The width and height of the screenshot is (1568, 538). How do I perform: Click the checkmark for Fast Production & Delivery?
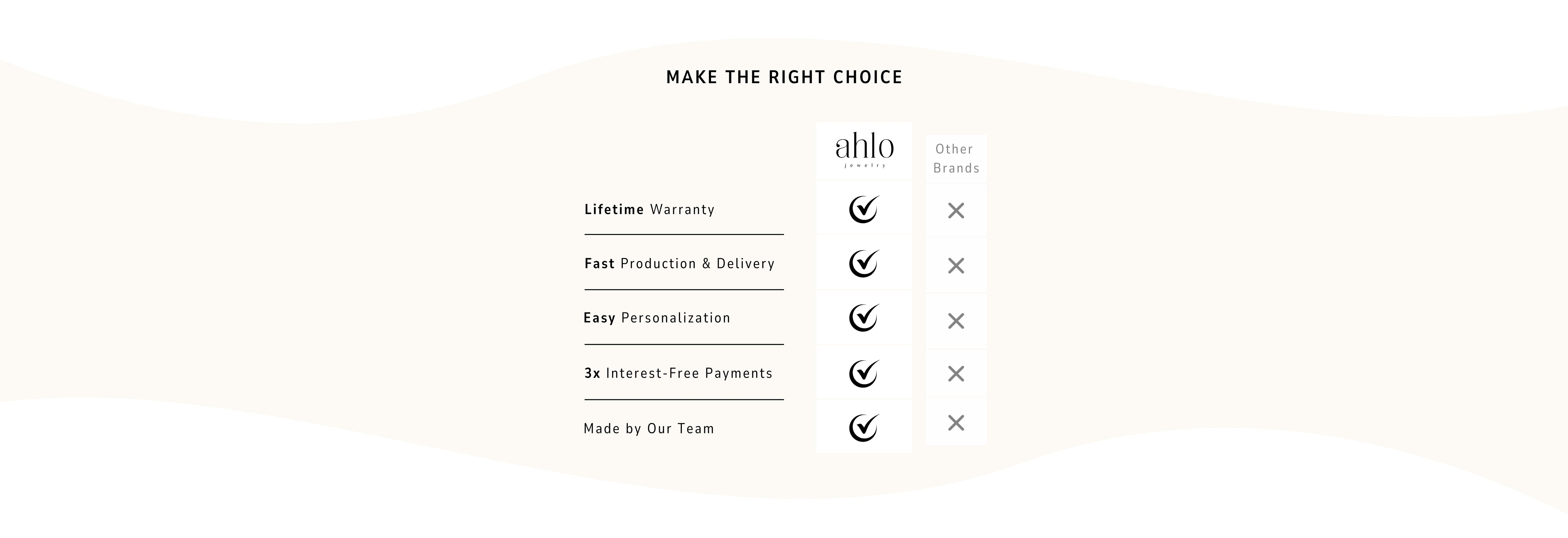[x=864, y=263]
